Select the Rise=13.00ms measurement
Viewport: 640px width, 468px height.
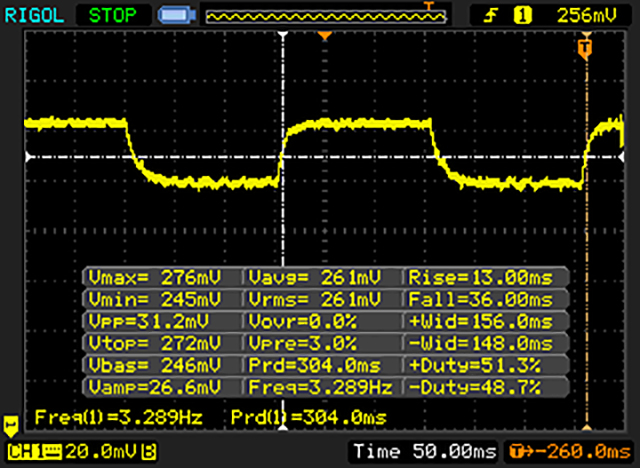coord(486,277)
